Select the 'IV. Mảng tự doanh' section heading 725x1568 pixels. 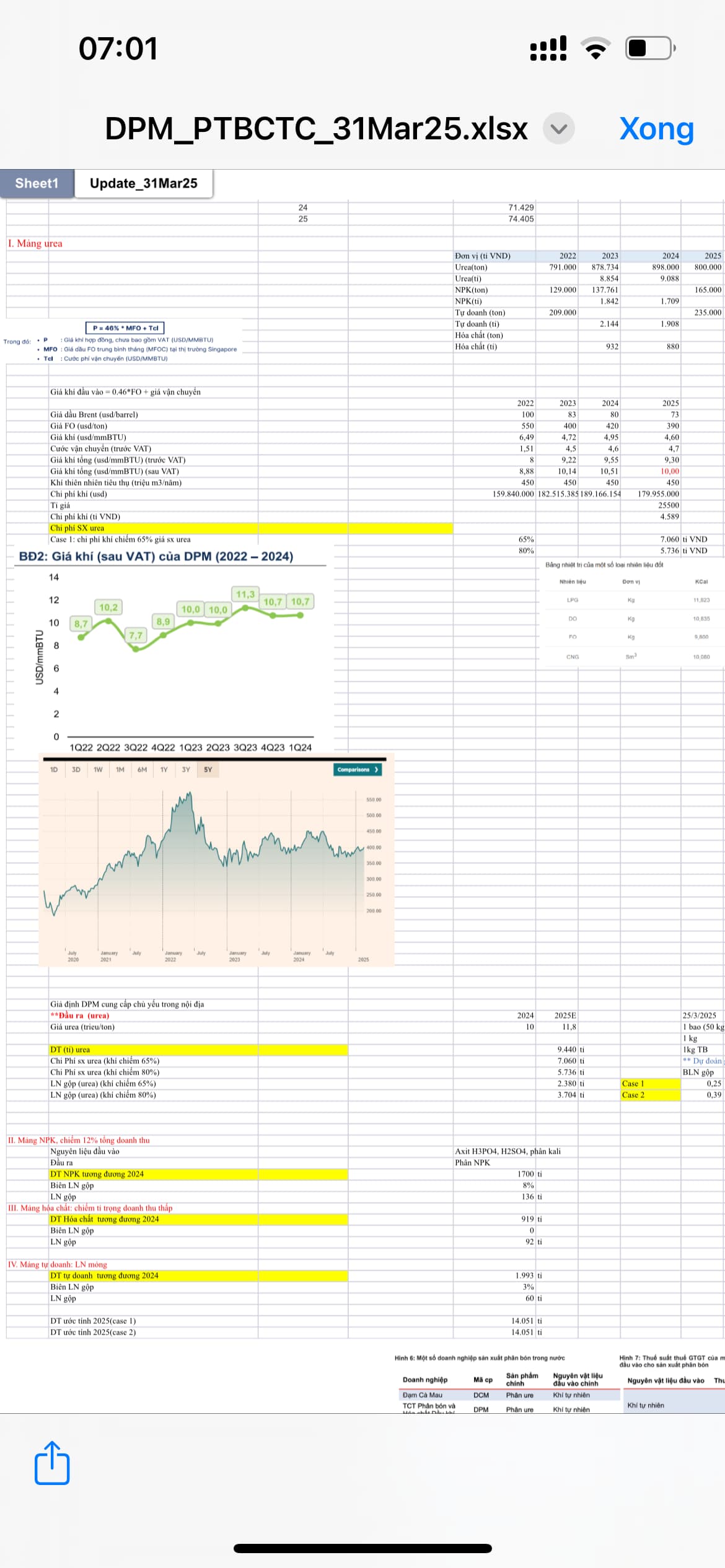point(58,1265)
